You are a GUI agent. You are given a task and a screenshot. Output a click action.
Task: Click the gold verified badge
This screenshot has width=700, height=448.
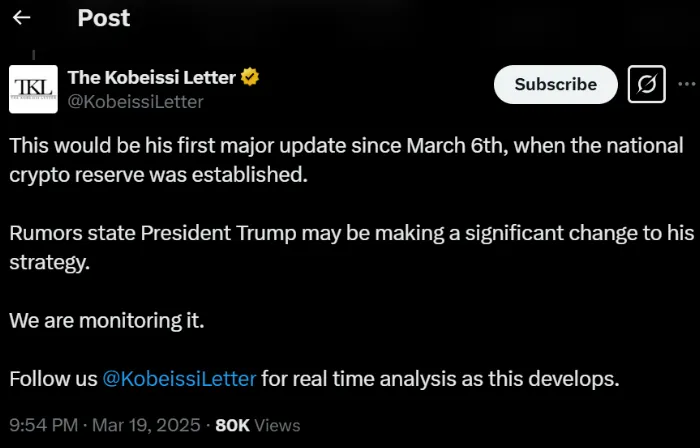(253, 77)
